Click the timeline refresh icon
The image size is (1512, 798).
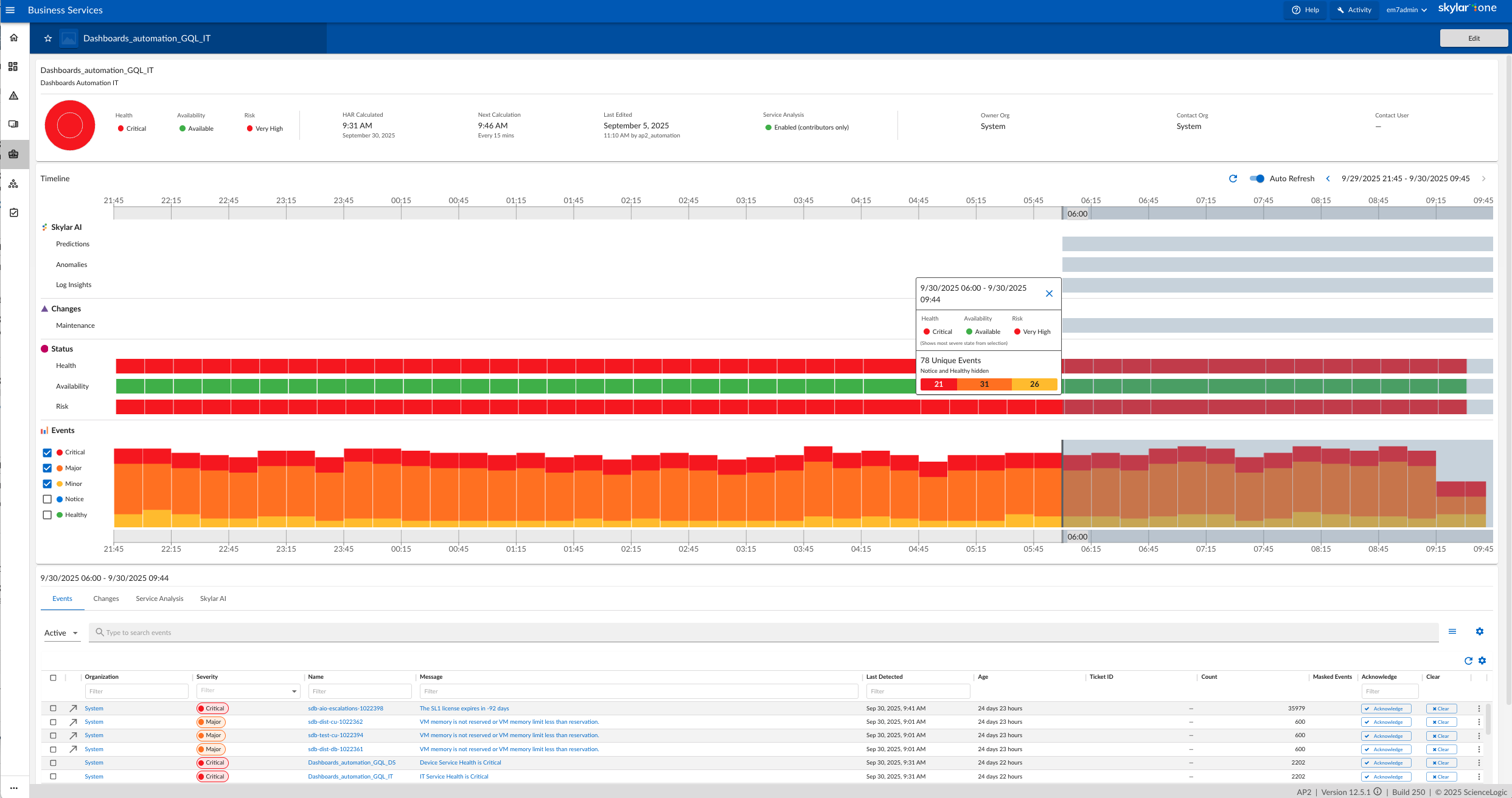coord(1233,178)
